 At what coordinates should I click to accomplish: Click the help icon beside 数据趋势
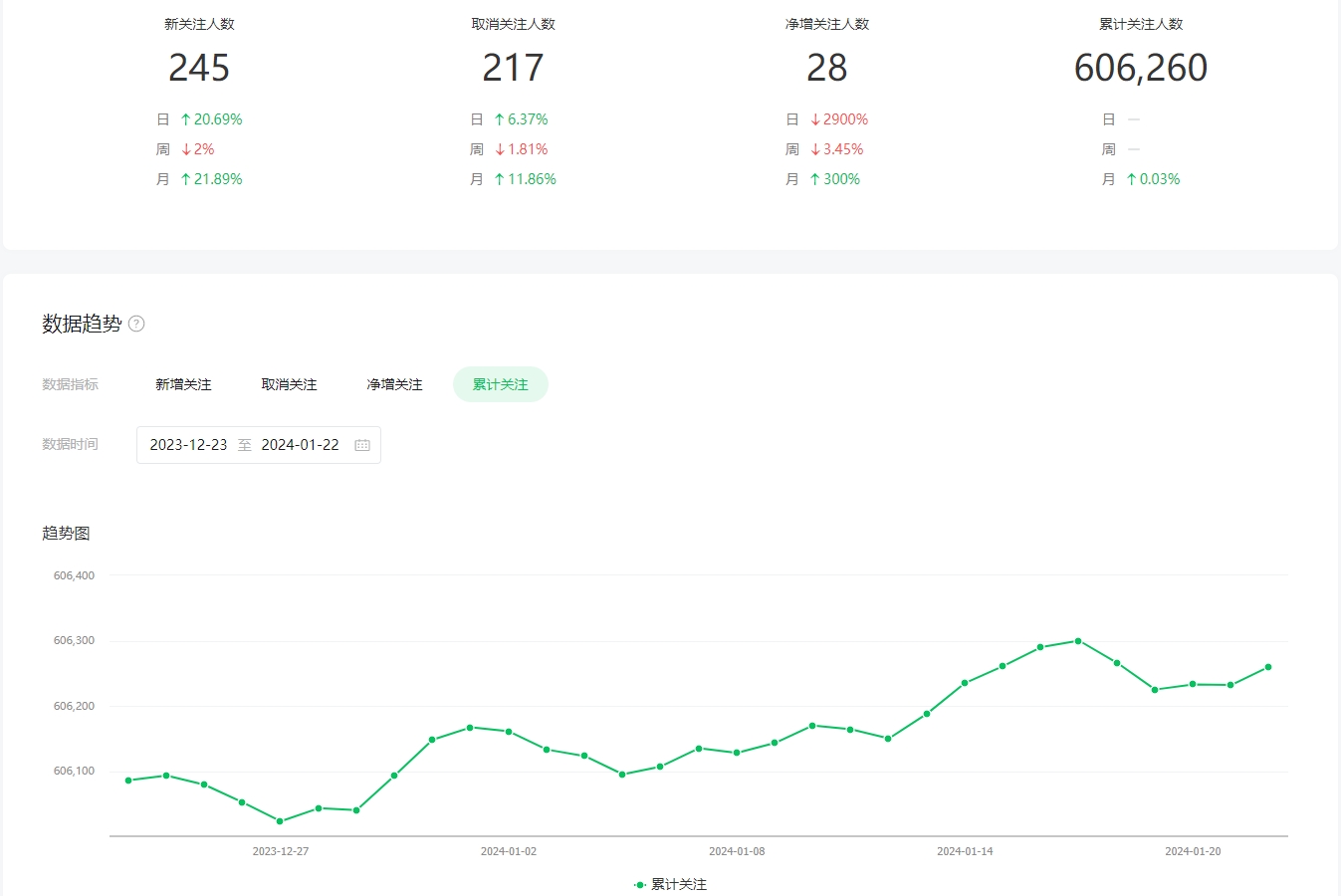(x=137, y=324)
